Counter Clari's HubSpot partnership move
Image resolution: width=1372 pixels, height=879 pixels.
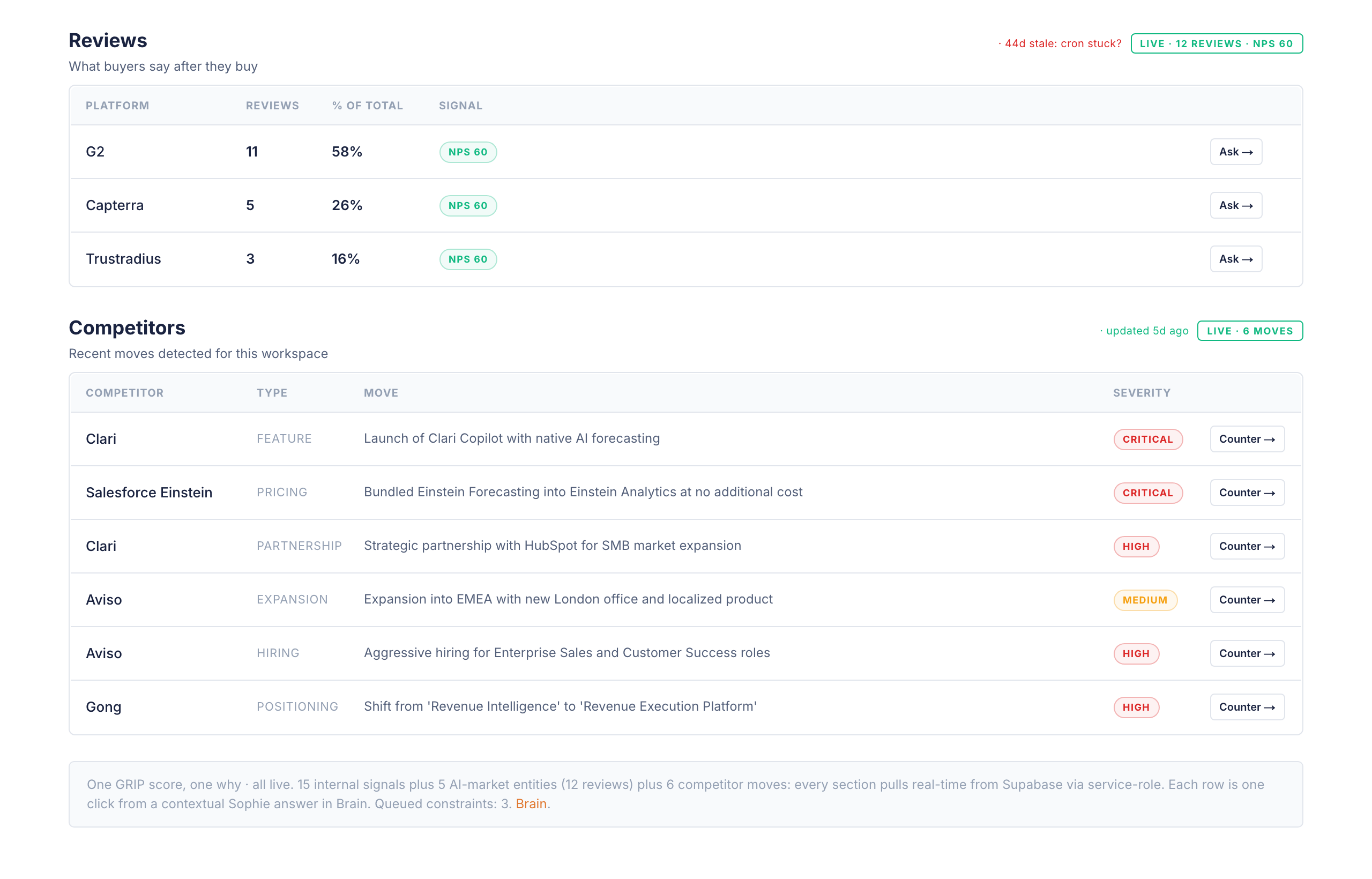coord(1247,546)
